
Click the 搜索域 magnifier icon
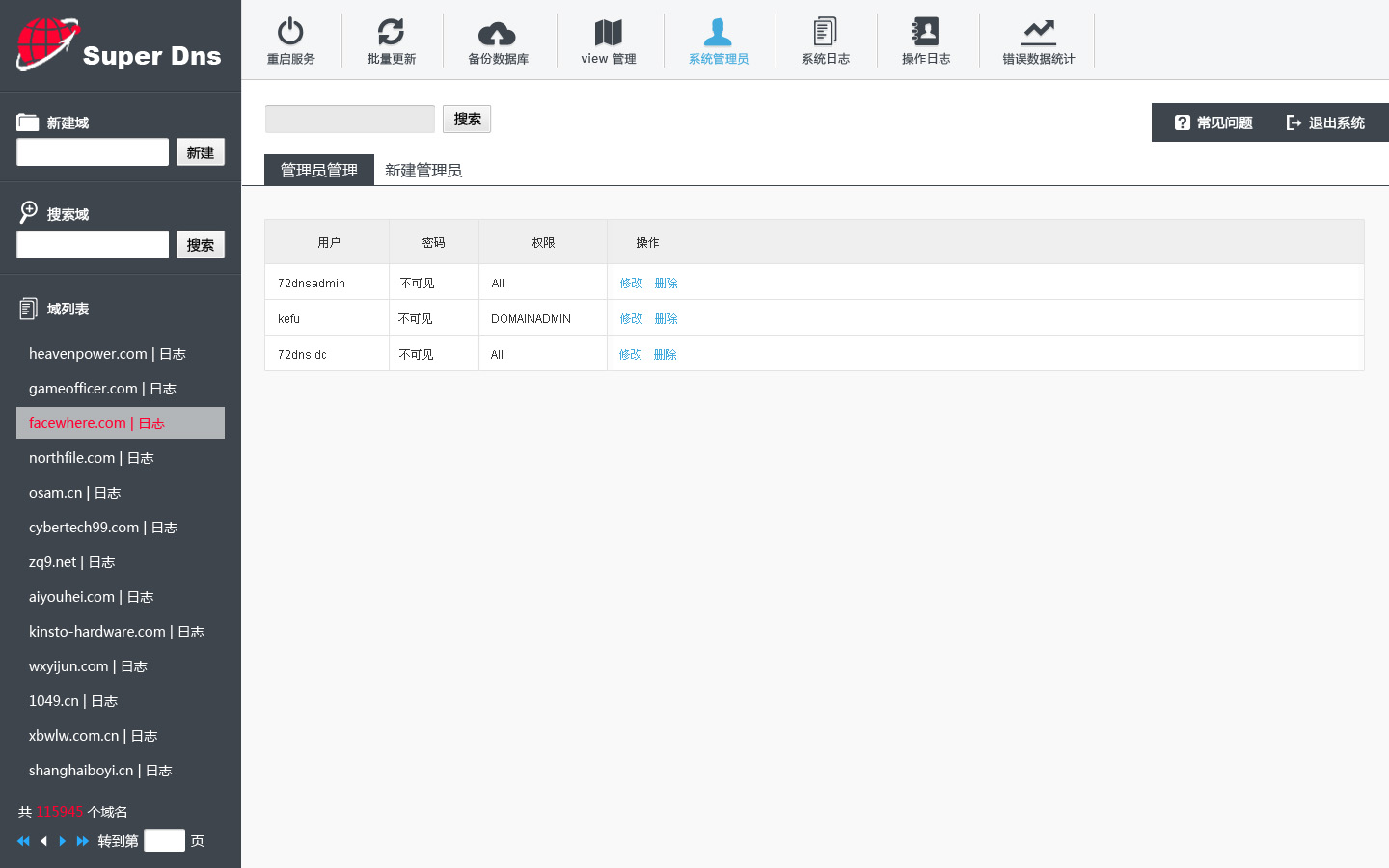[29, 212]
